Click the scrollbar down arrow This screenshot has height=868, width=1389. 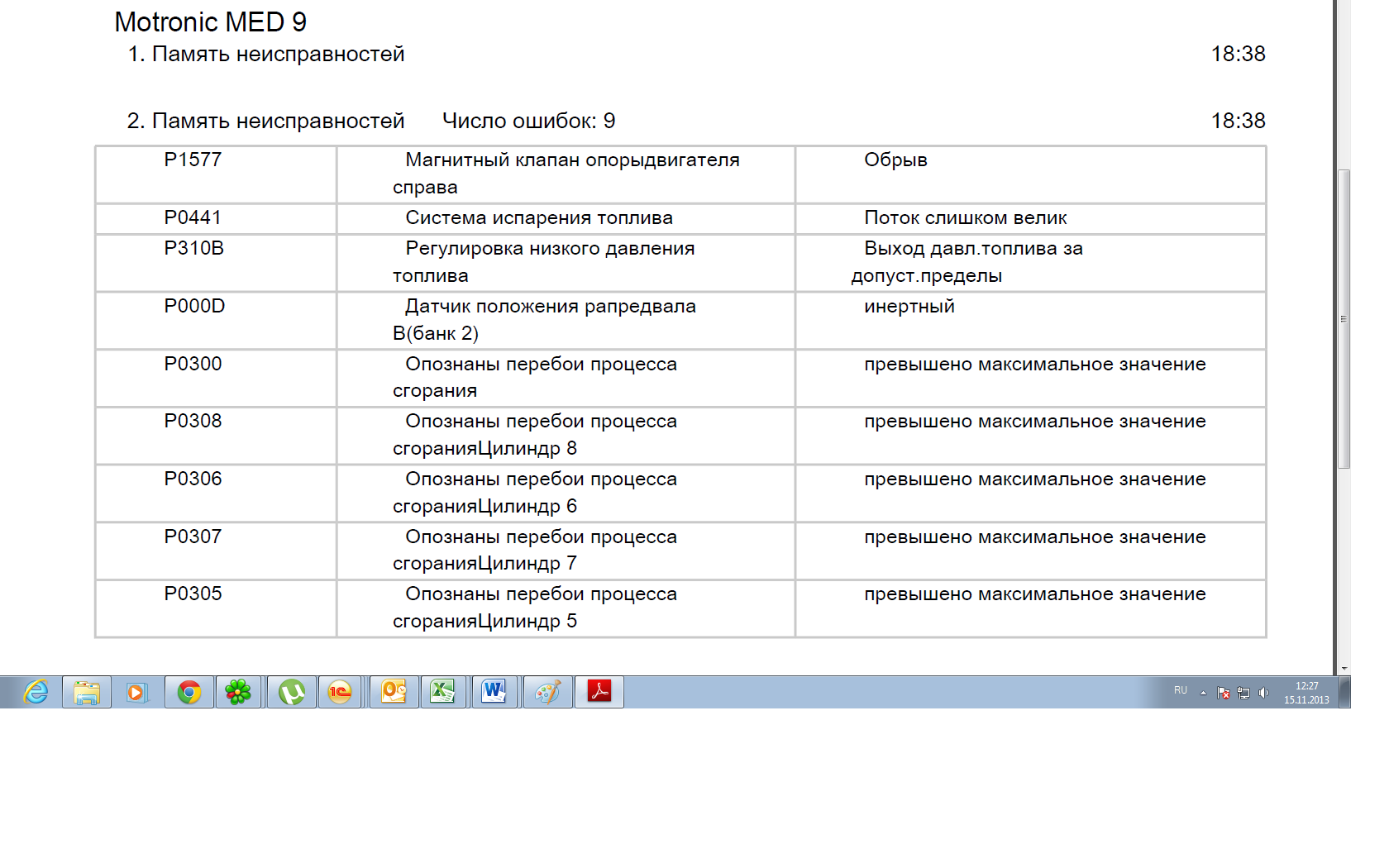(x=1344, y=668)
